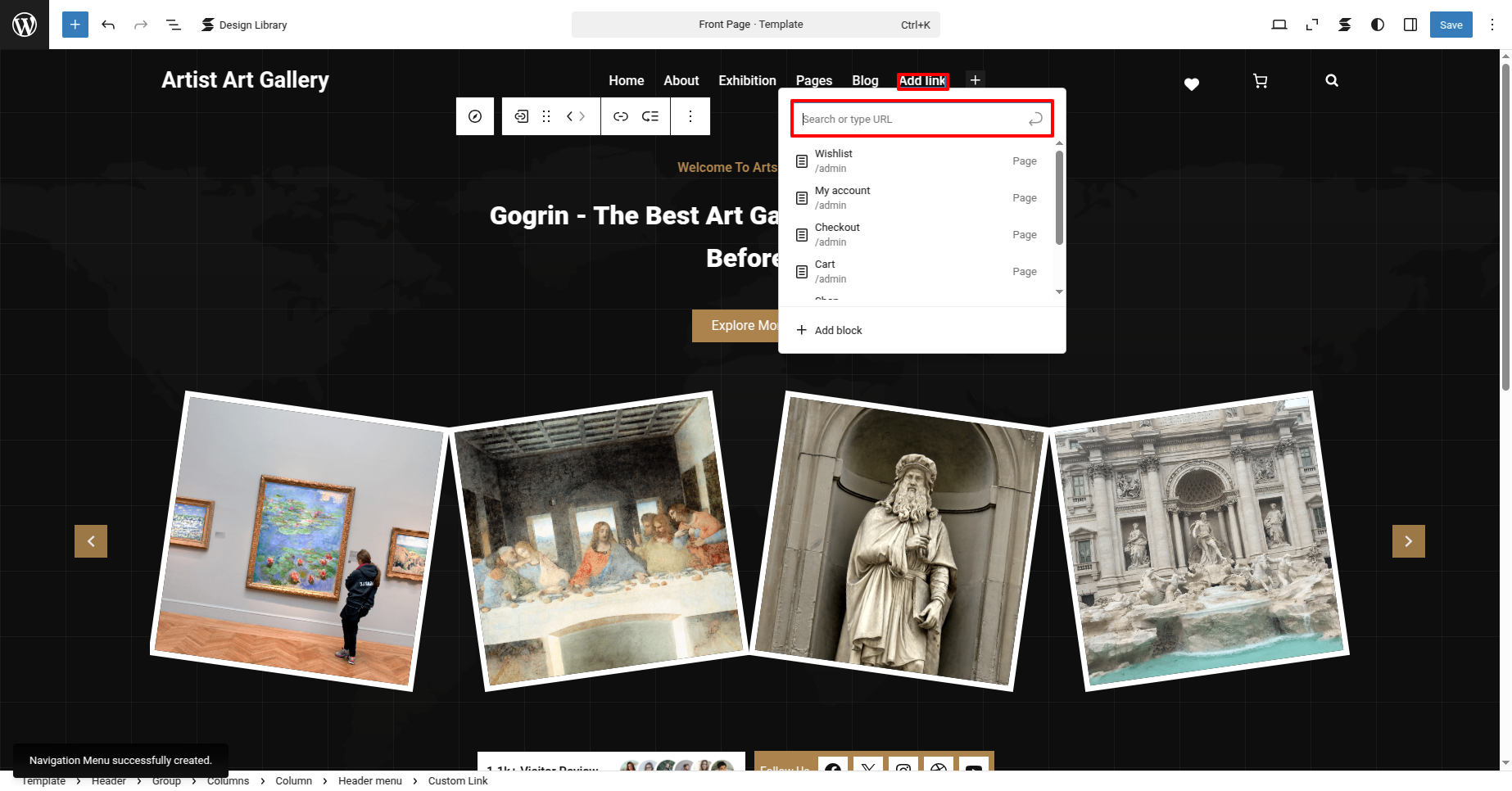Screen dimensions: 1512x791
Task: Open the Design Library
Action: pyautogui.click(x=244, y=25)
